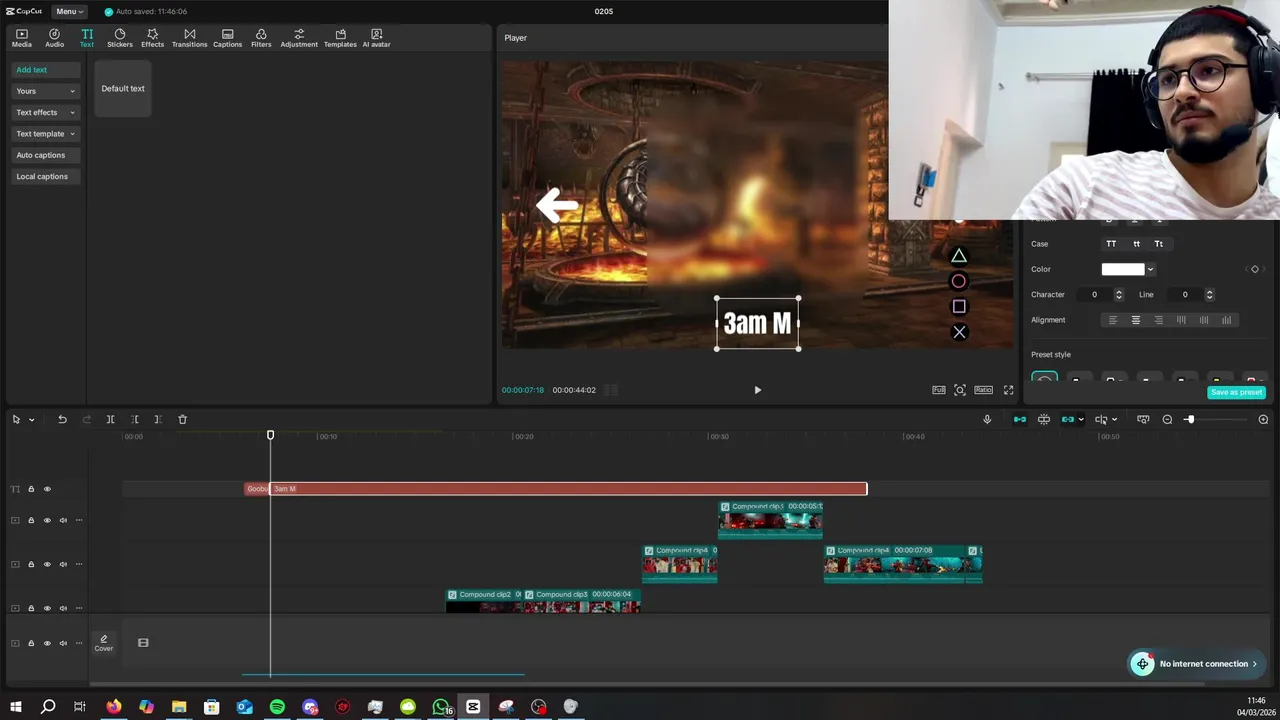Click the Line spacing stepper
Viewport: 1280px width, 720px height.
coord(1209,295)
